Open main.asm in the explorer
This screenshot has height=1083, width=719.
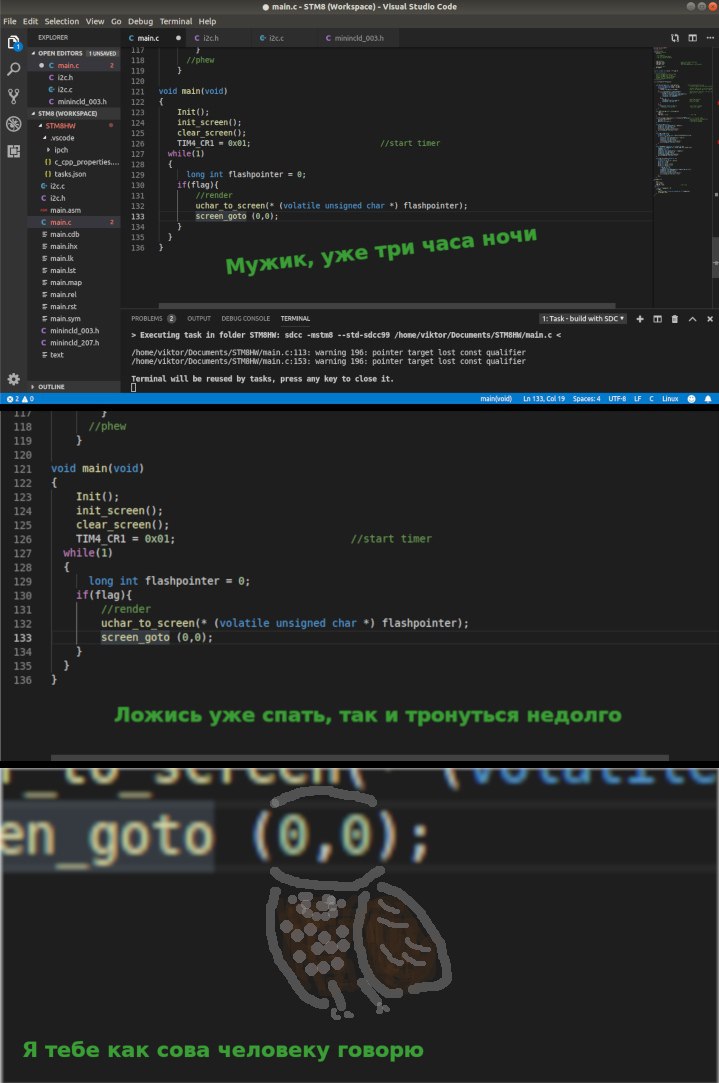pos(74,210)
